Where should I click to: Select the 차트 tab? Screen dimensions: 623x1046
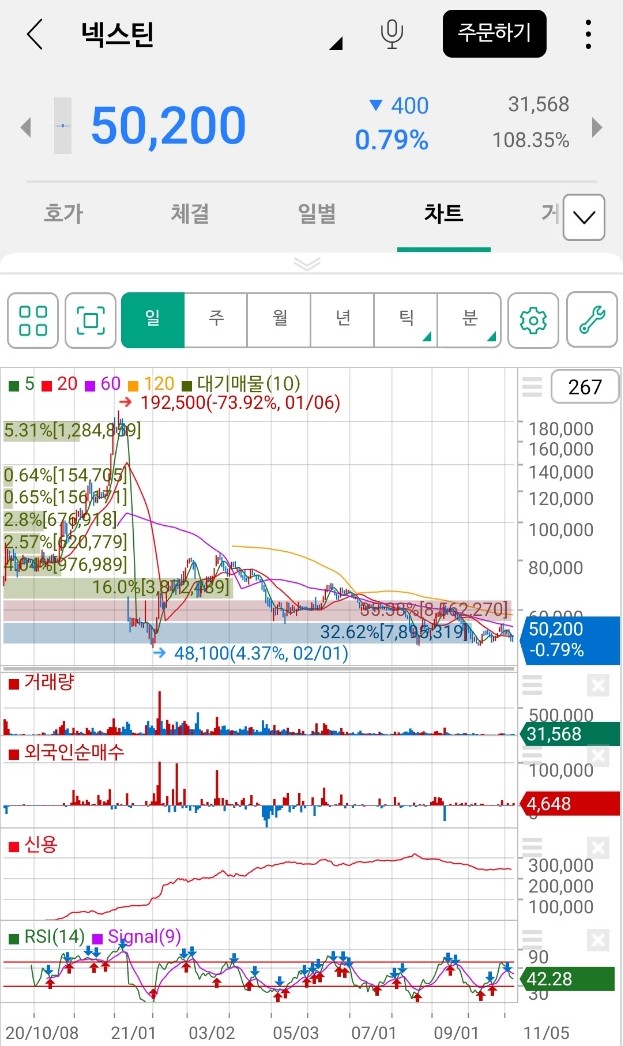tap(444, 213)
